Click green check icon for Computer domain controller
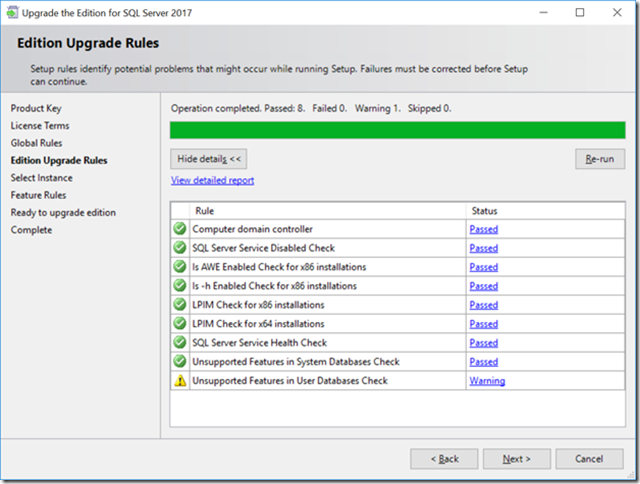The width and height of the screenshot is (640, 484). pyautogui.click(x=180, y=229)
